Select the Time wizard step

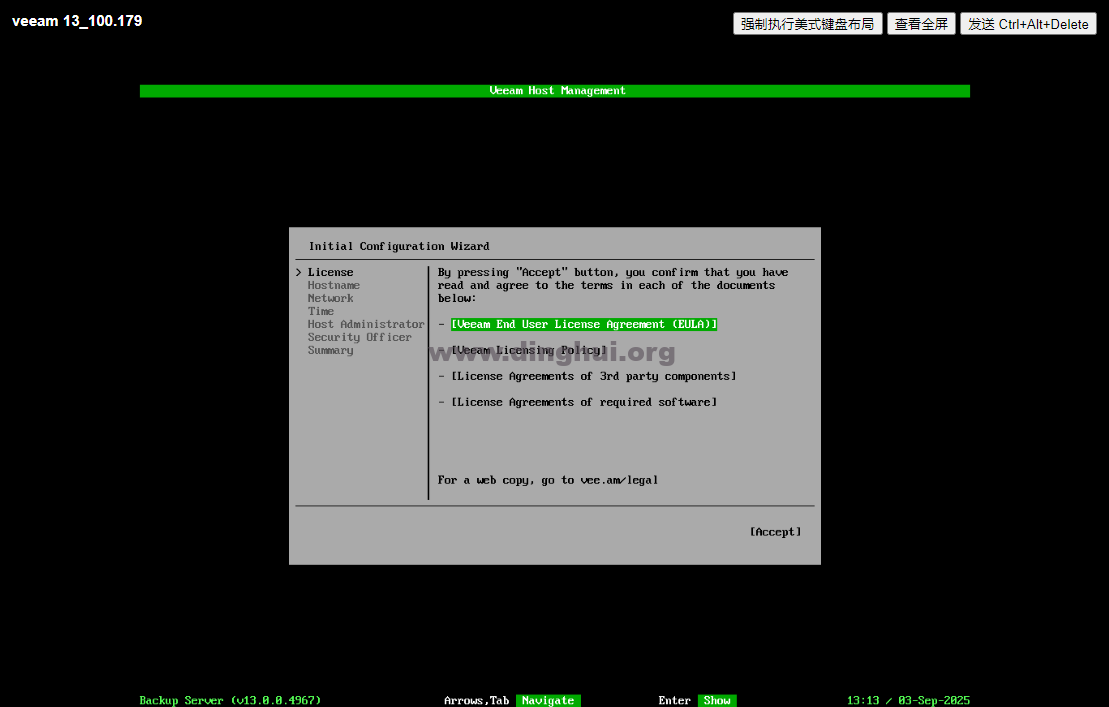pyautogui.click(x=320, y=311)
